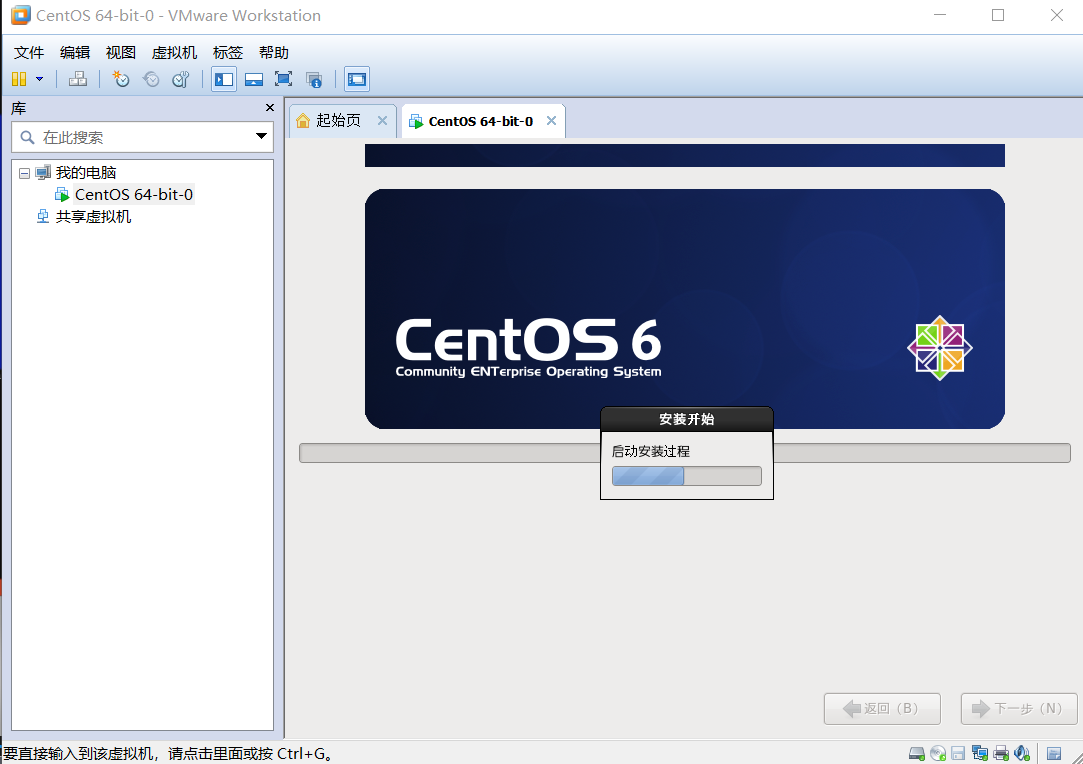Open the 标签 menu
Screen dimensions: 1083x764
[x=228, y=52]
